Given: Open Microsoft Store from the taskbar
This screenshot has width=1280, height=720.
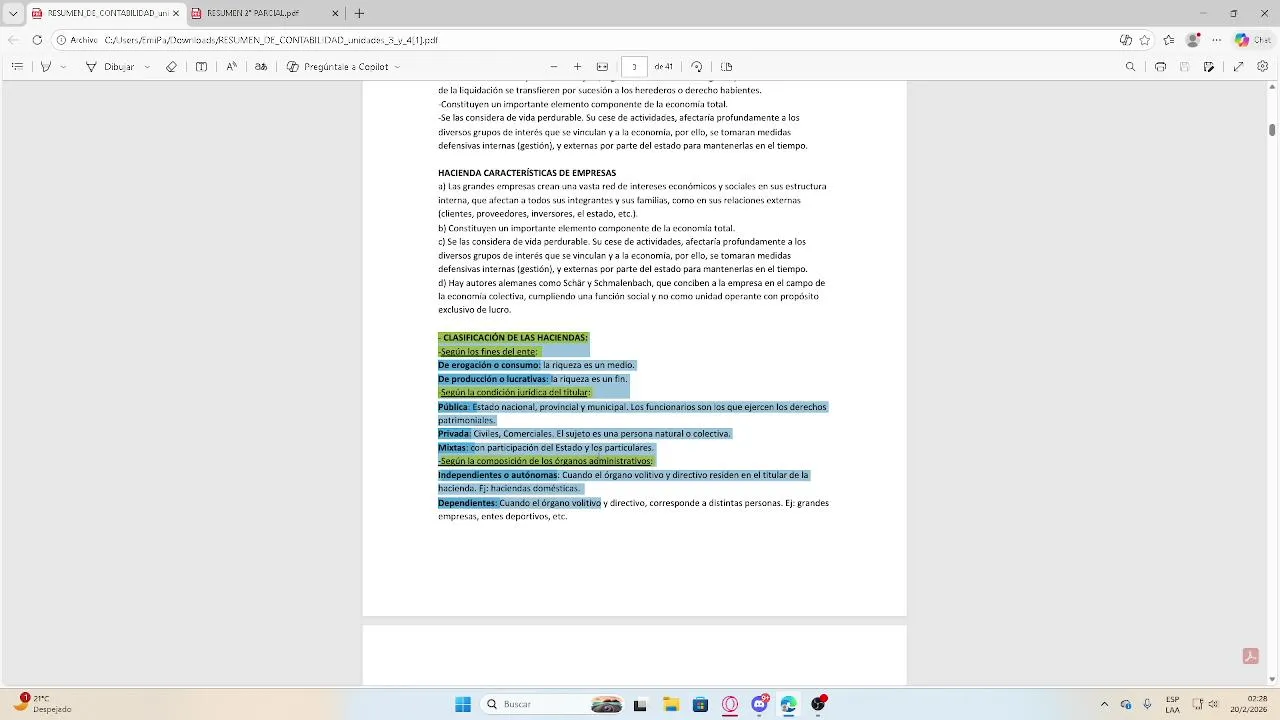Looking at the screenshot, I should point(700,704).
